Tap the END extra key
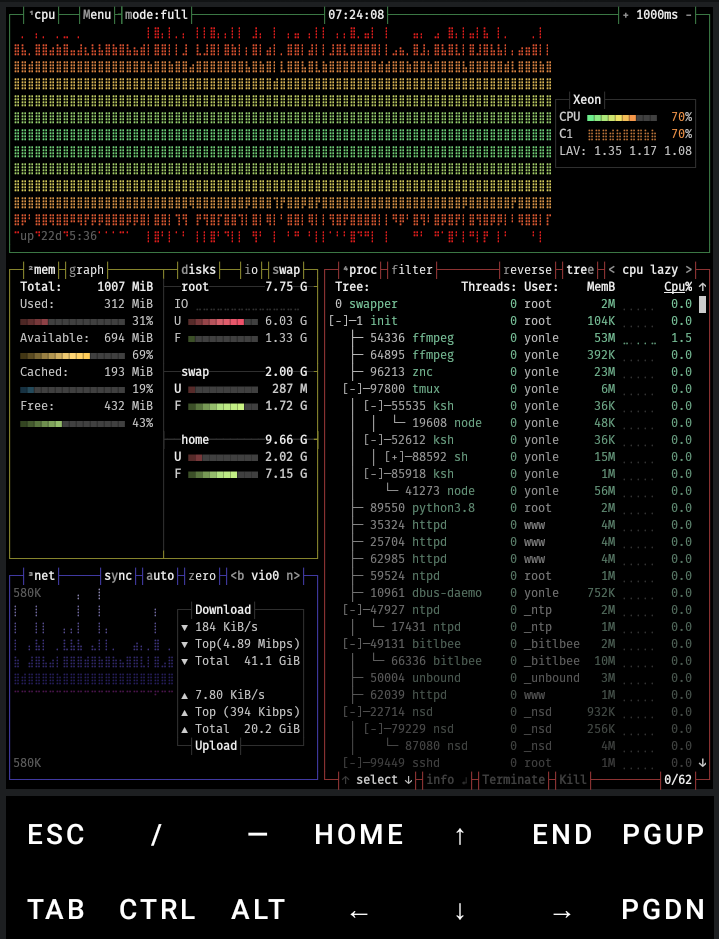Screen dimensions: 719x939 pyautogui.click(x=562, y=835)
